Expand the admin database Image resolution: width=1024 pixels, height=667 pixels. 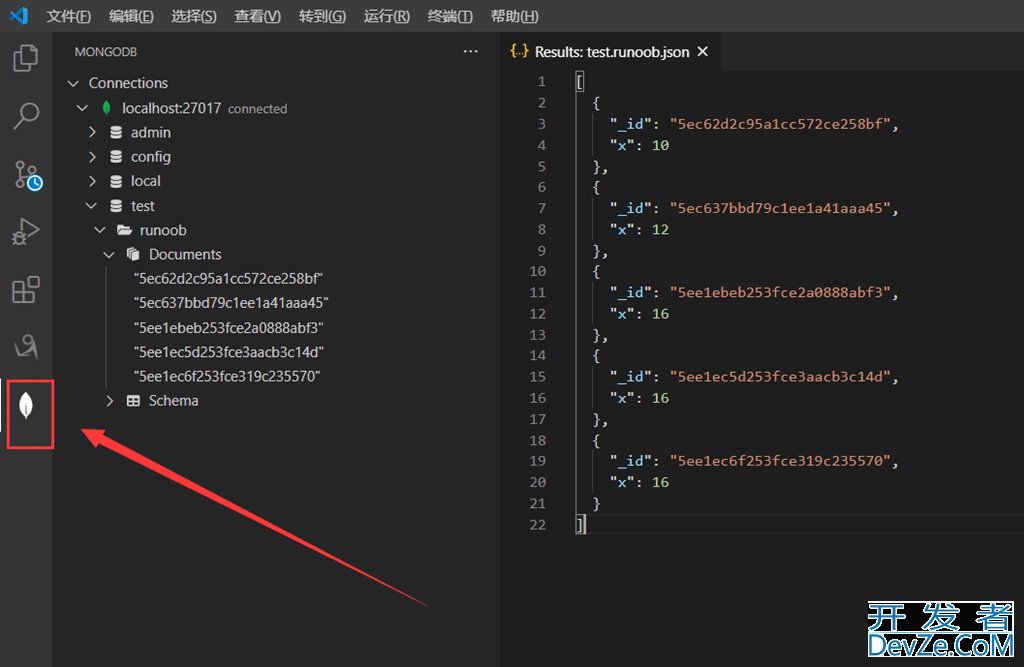(92, 133)
